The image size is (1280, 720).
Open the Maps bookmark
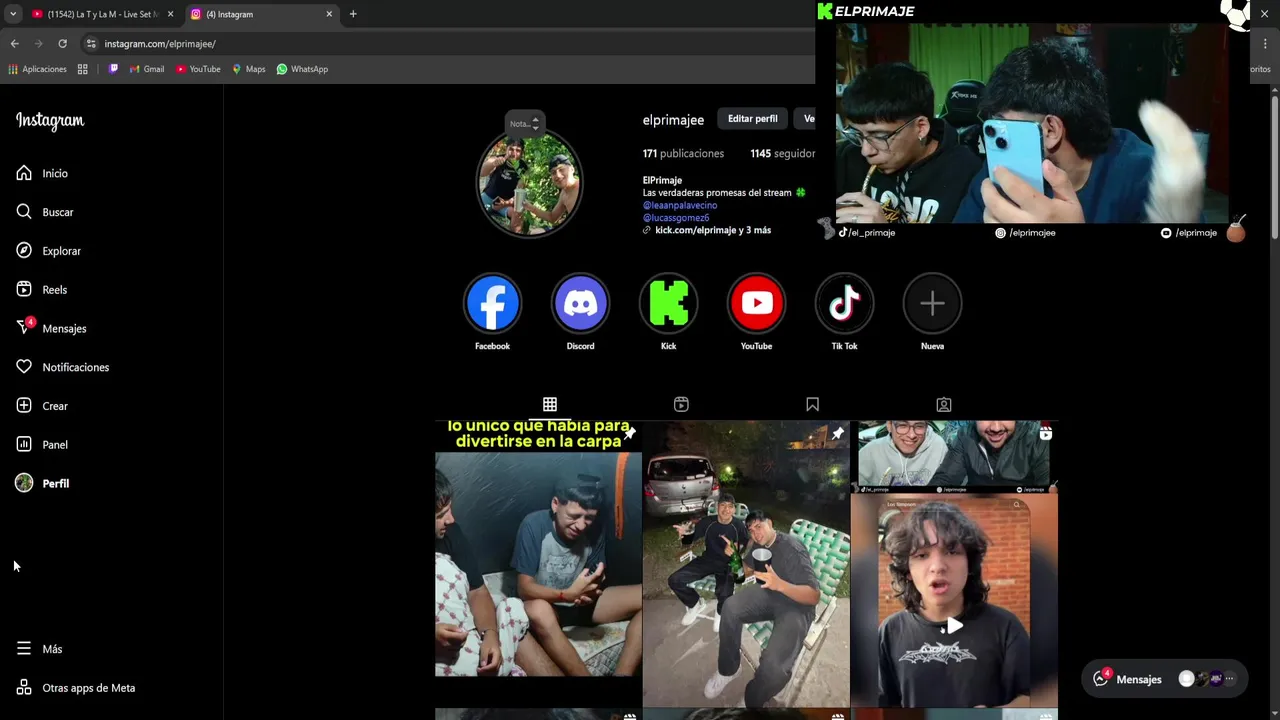coord(249,69)
